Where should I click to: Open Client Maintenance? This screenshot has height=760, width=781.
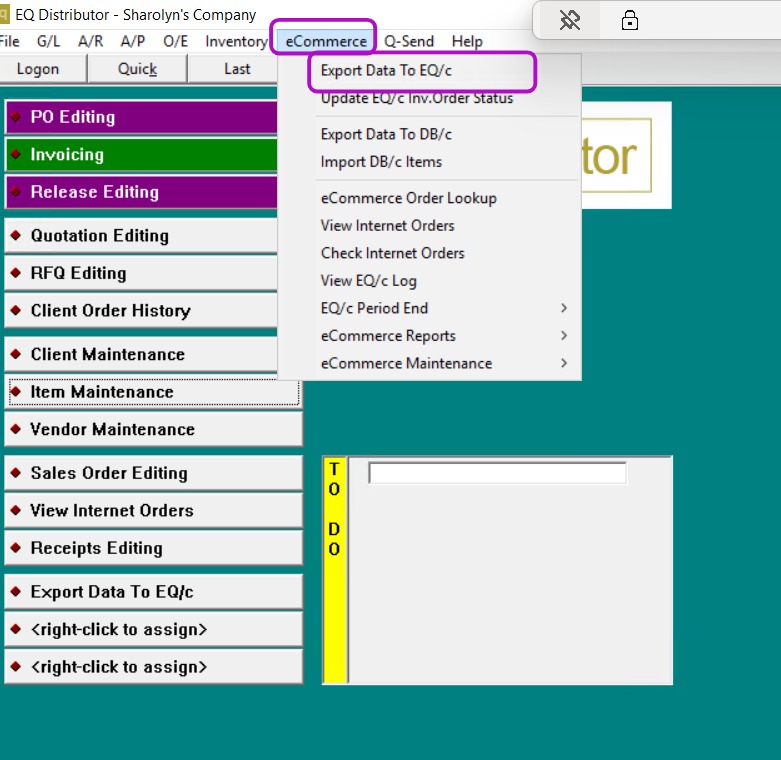click(141, 355)
